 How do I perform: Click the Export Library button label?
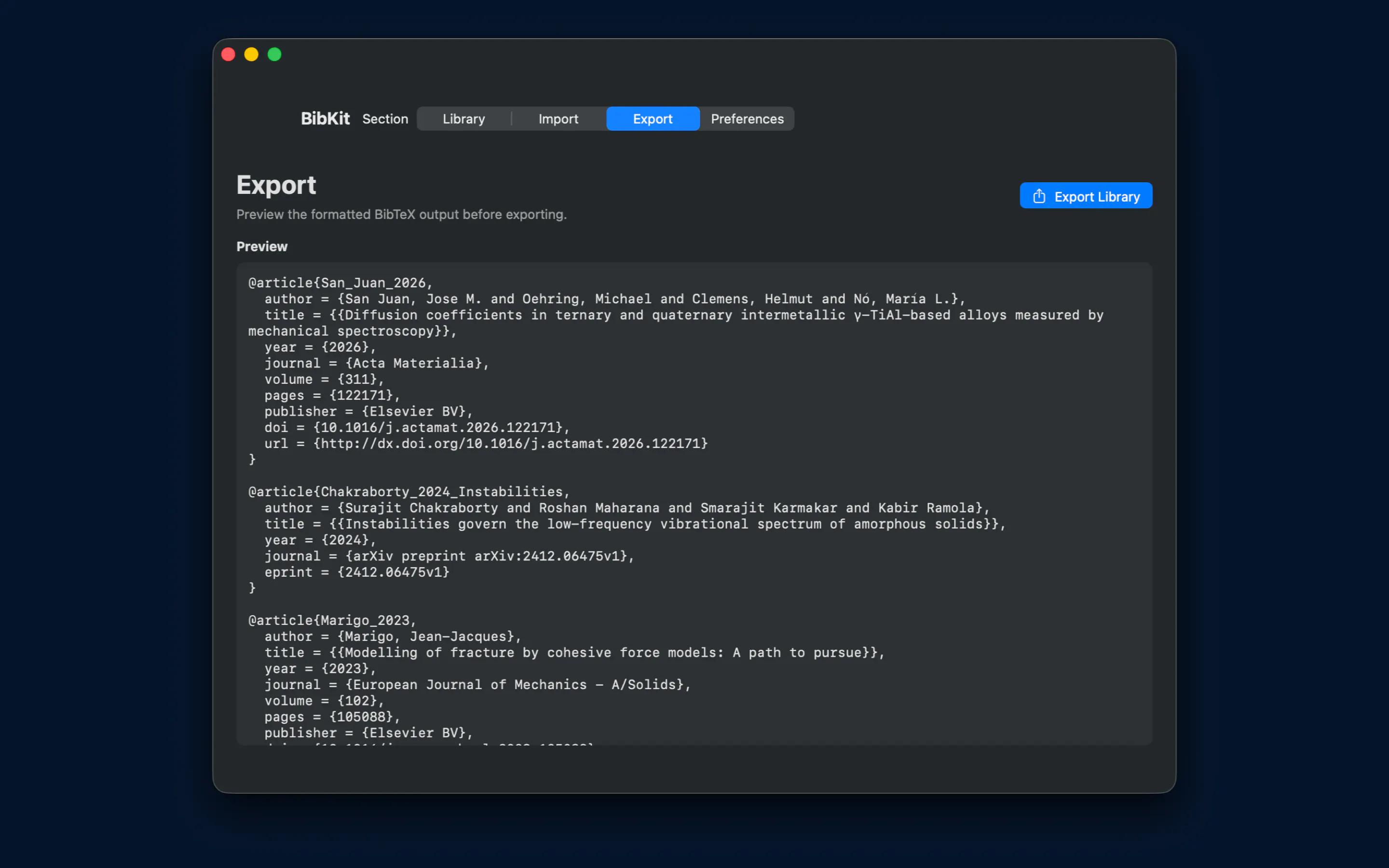1097,197
